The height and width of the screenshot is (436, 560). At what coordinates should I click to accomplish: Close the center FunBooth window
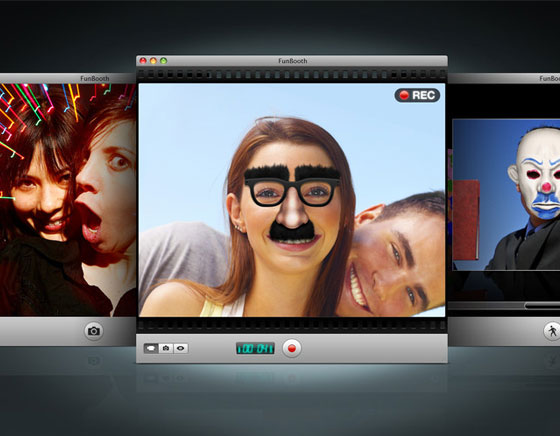[143, 61]
